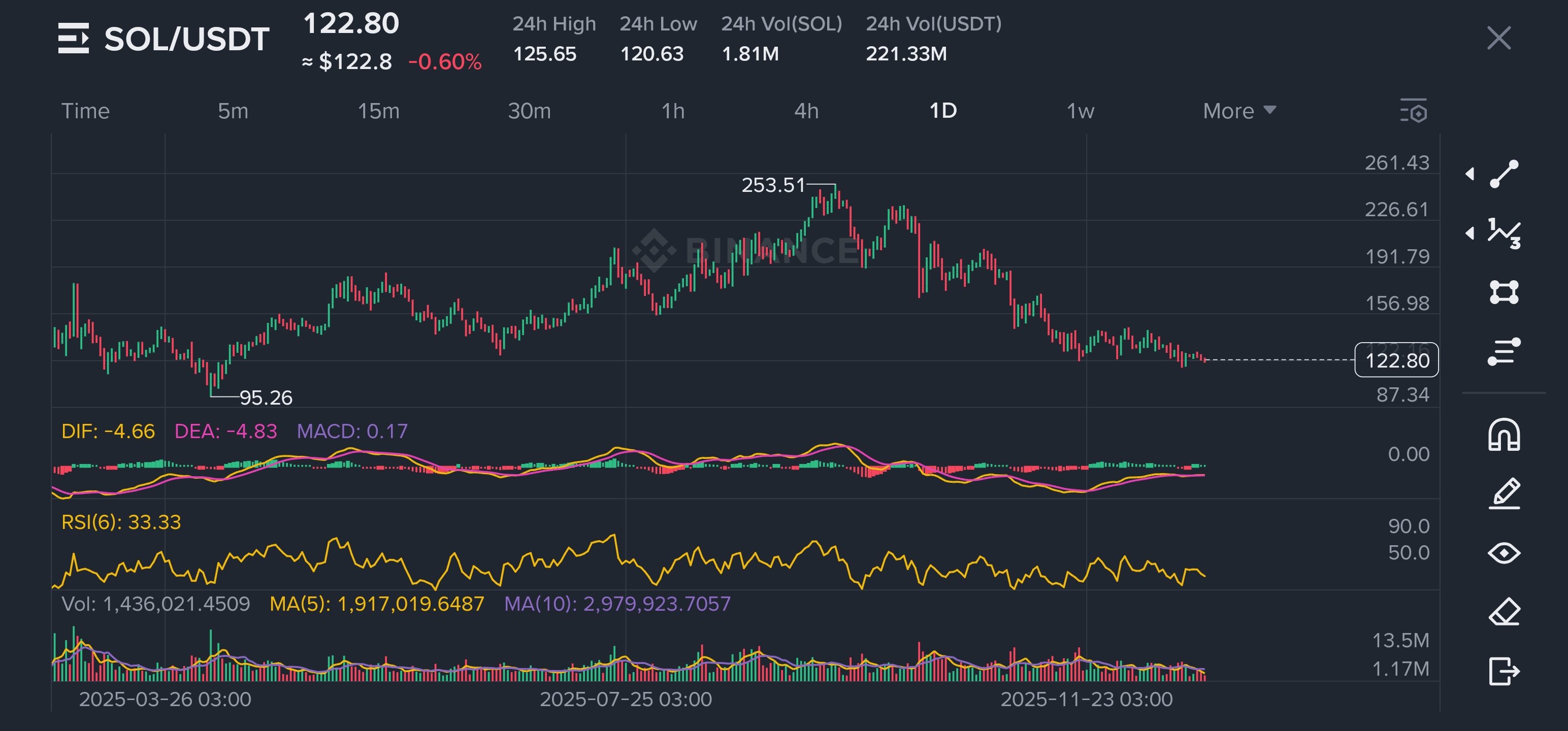This screenshot has width=1568, height=731.
Task: Click the 122.80 current price label
Action: 1396,360
